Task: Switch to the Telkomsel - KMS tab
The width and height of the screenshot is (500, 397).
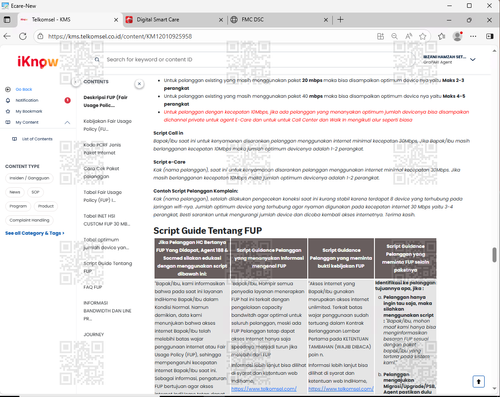Action: tap(69, 20)
